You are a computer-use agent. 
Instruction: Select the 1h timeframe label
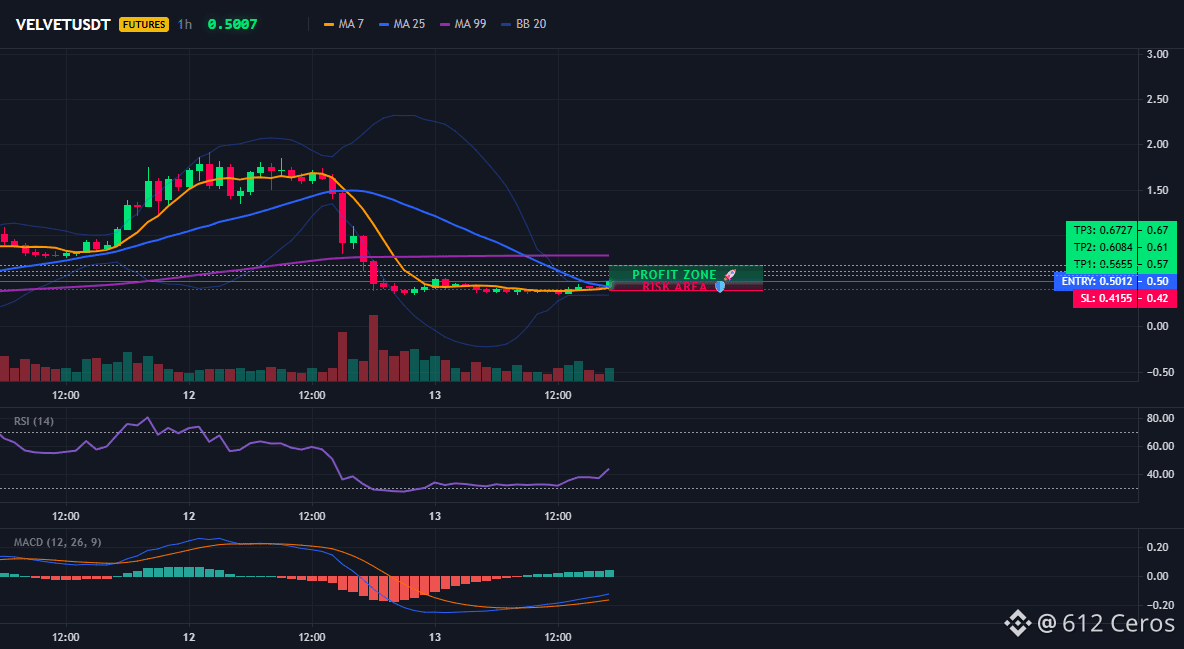185,24
